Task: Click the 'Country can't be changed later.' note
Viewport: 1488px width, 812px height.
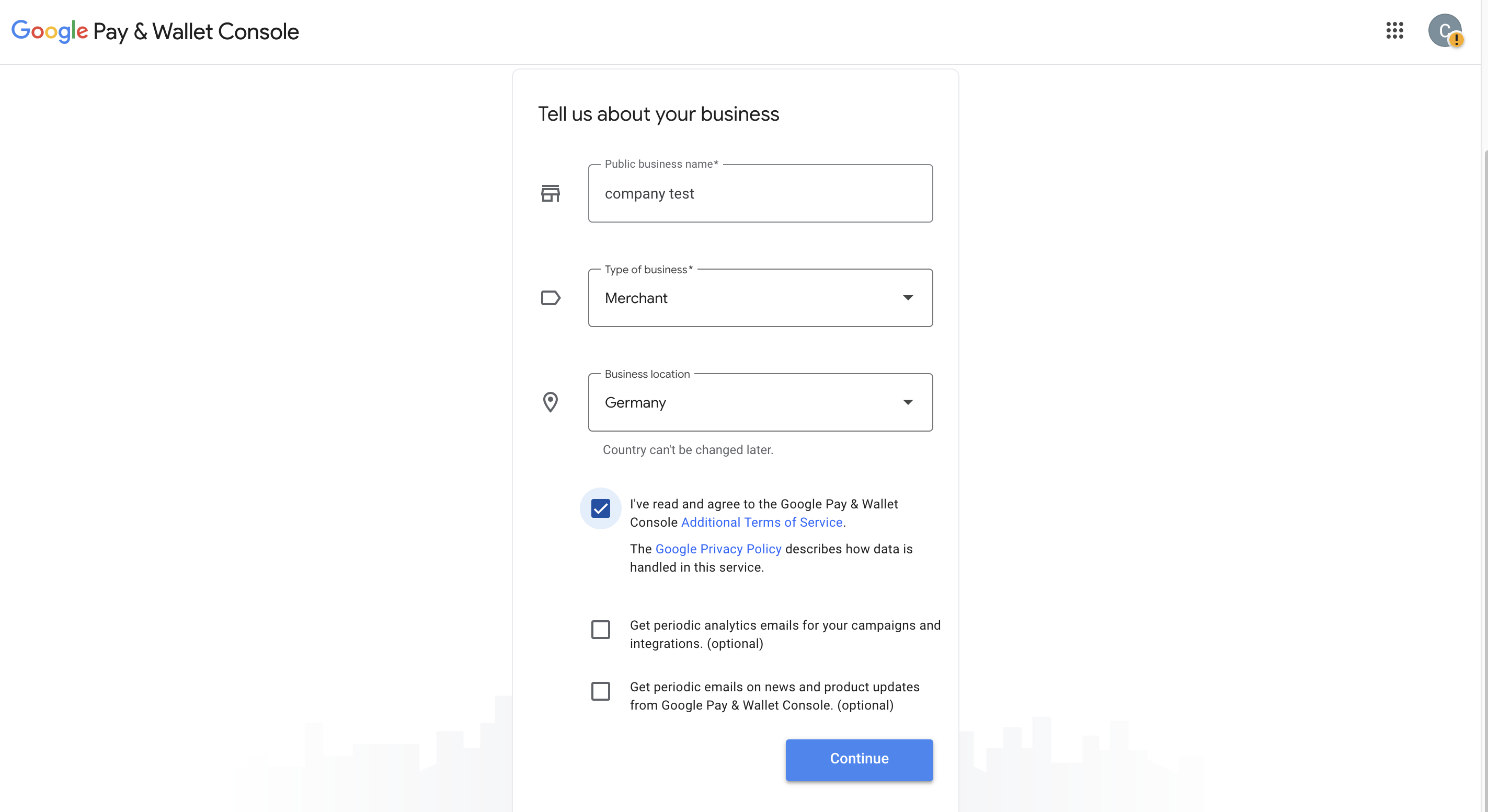Action: (688, 449)
